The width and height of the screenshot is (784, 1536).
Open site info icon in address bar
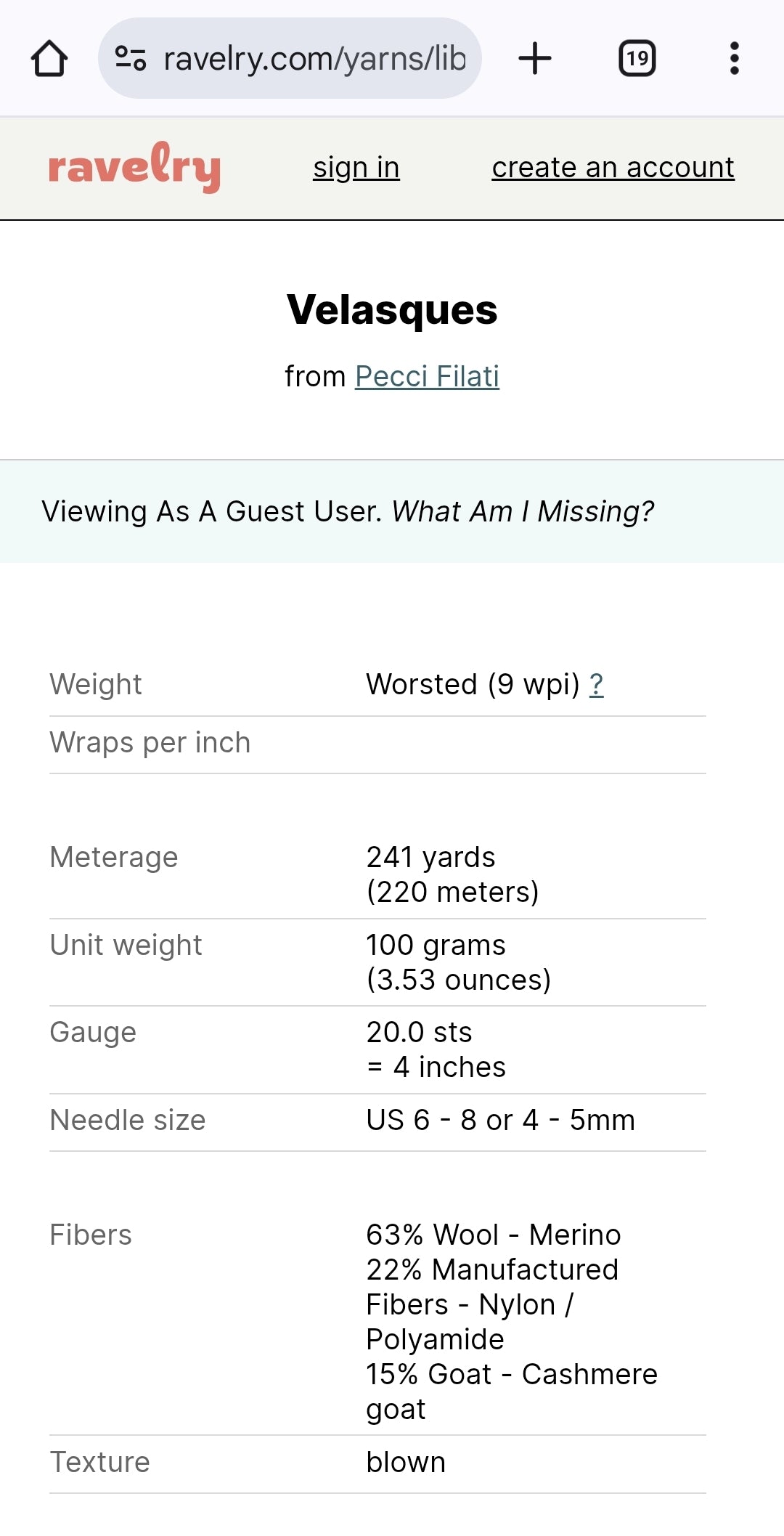click(x=131, y=58)
